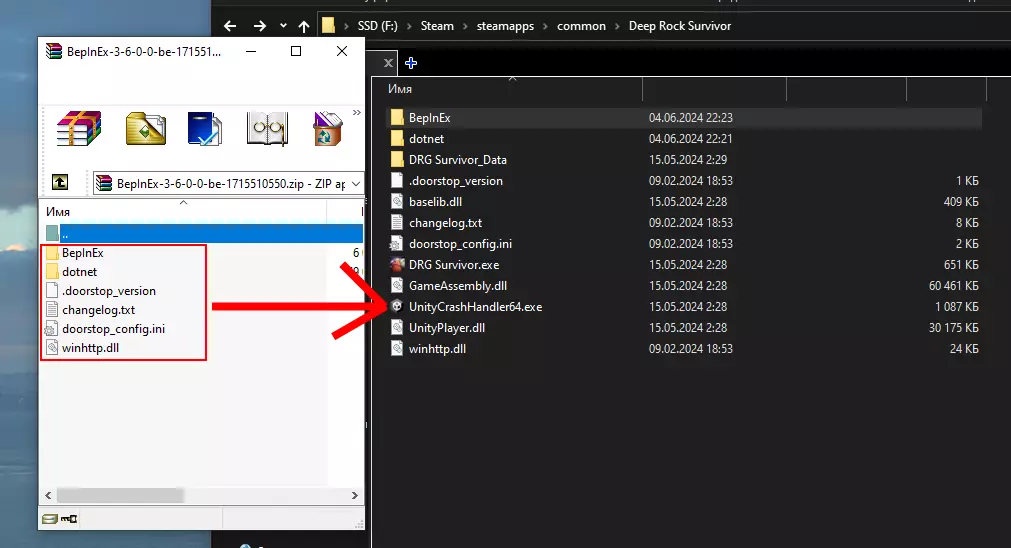
Task: Click BepInEx folder icon in Explorer
Action: 397,117
